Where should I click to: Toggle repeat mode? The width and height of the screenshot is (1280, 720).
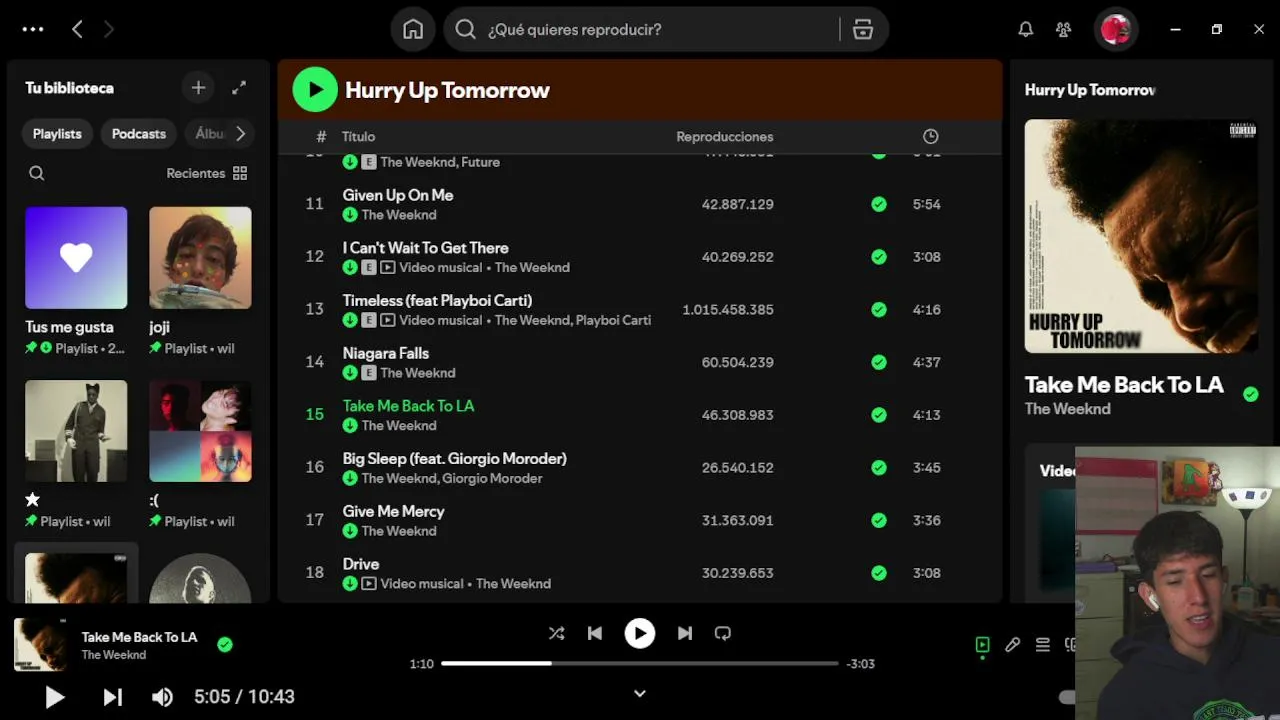point(723,633)
